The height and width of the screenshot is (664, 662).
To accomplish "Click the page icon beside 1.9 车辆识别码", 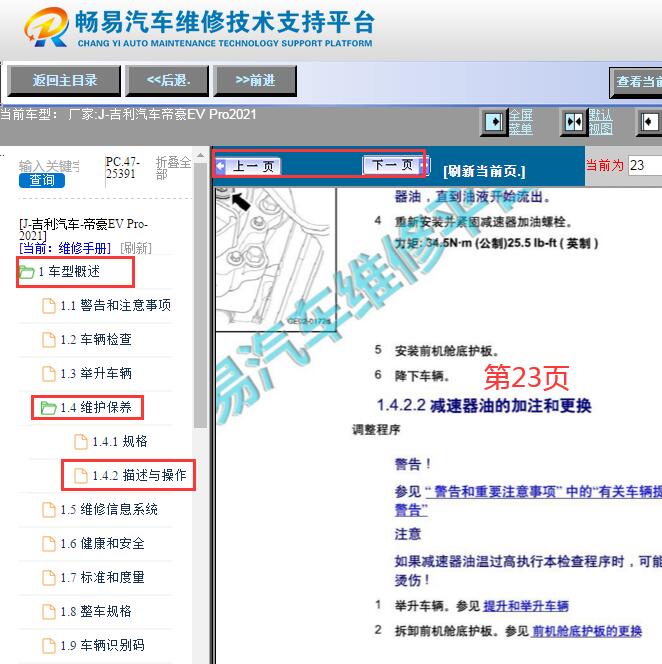I will pyautogui.click(x=49, y=646).
